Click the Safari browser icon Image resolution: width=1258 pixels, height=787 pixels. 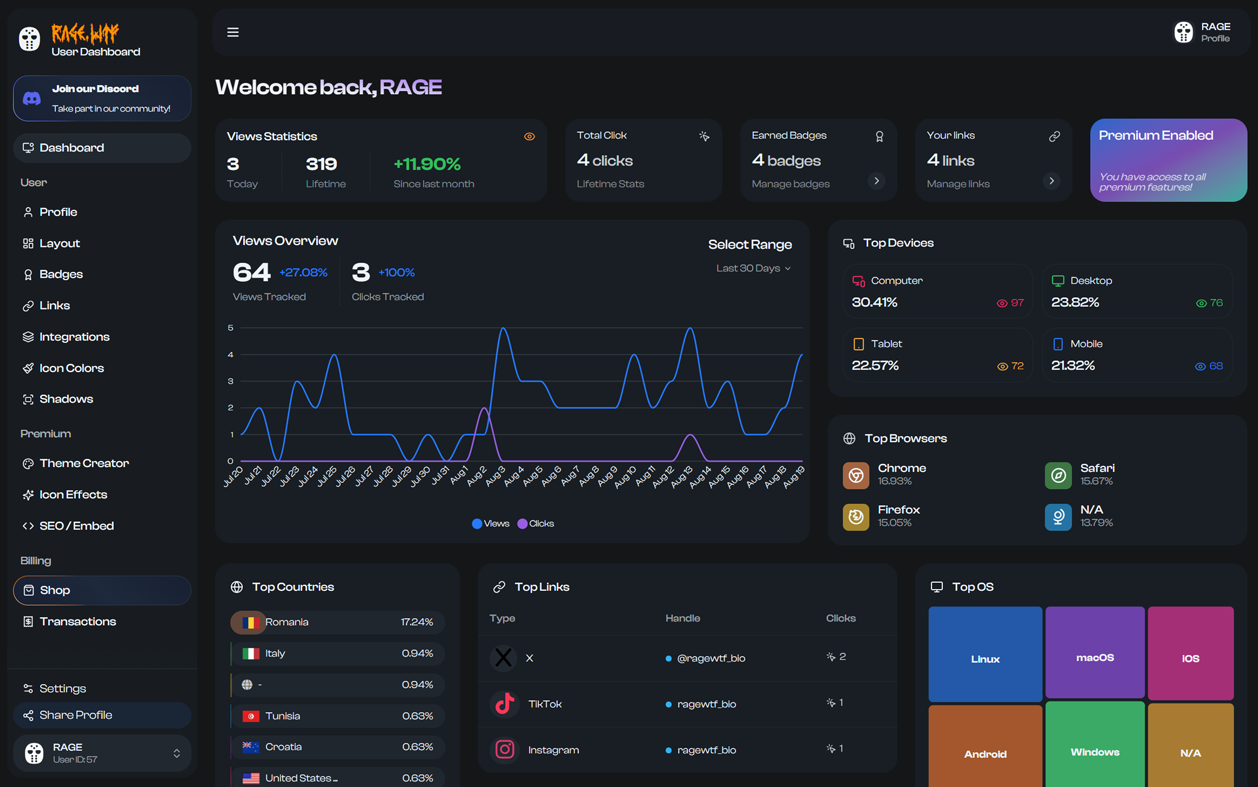click(1058, 475)
